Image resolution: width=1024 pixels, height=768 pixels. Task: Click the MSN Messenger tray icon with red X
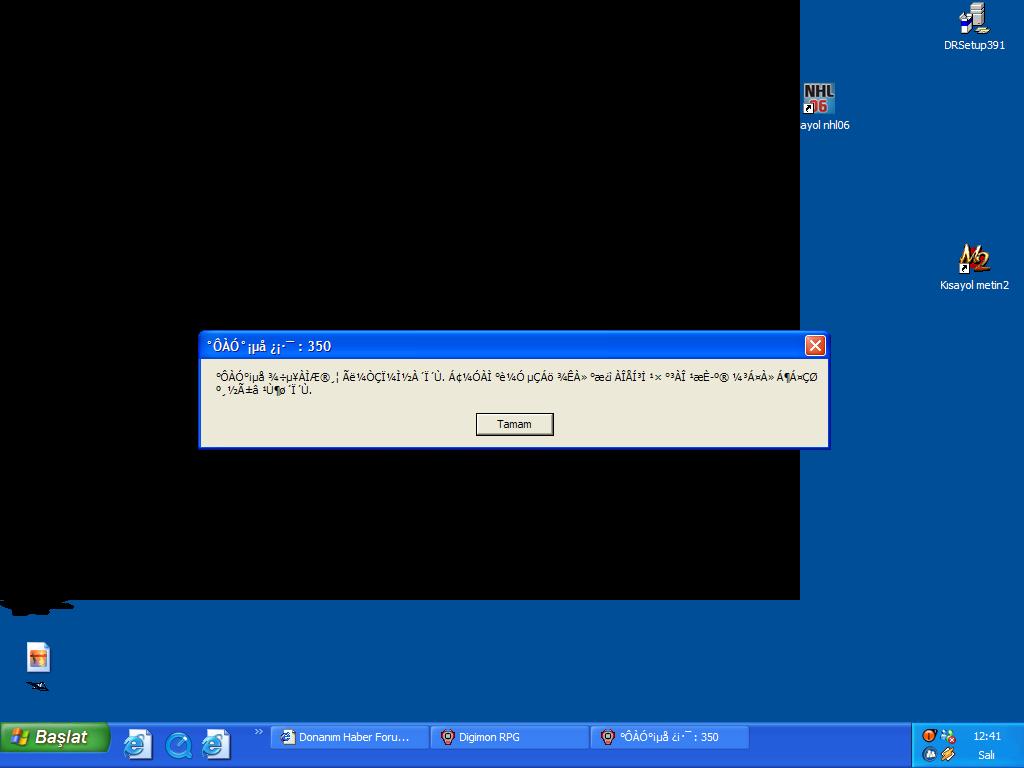[948, 736]
